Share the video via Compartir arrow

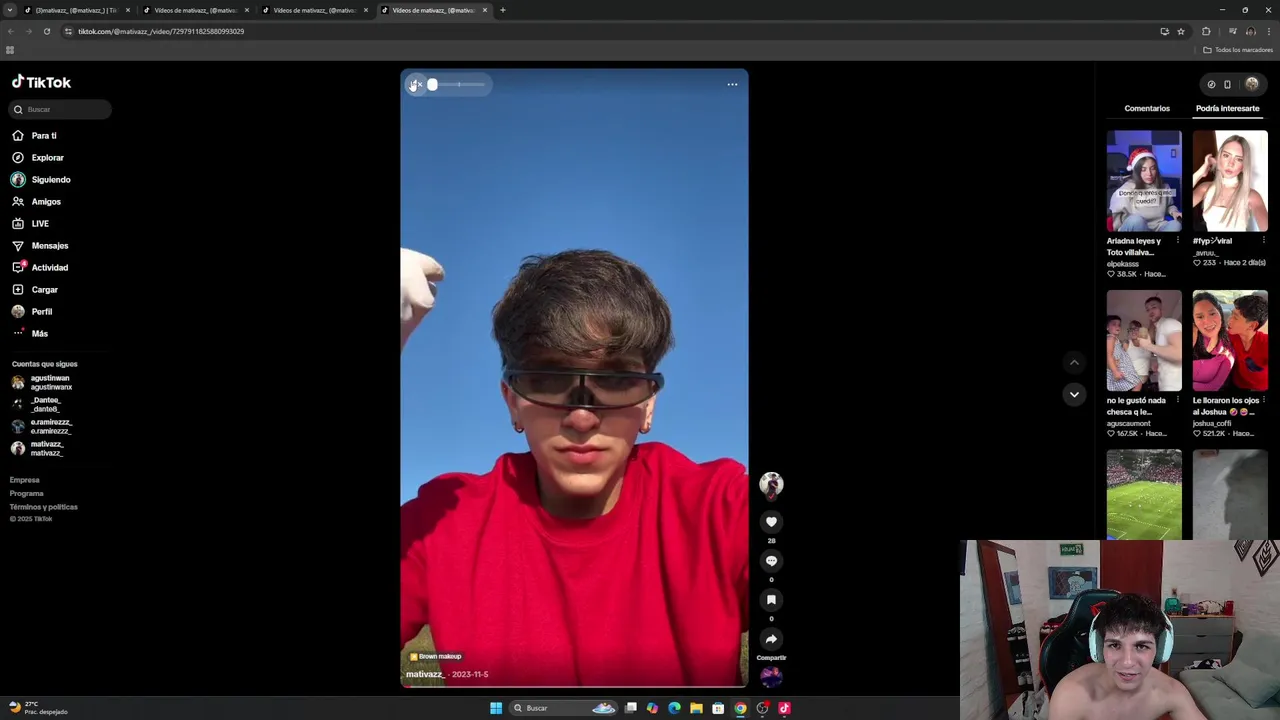click(771, 639)
